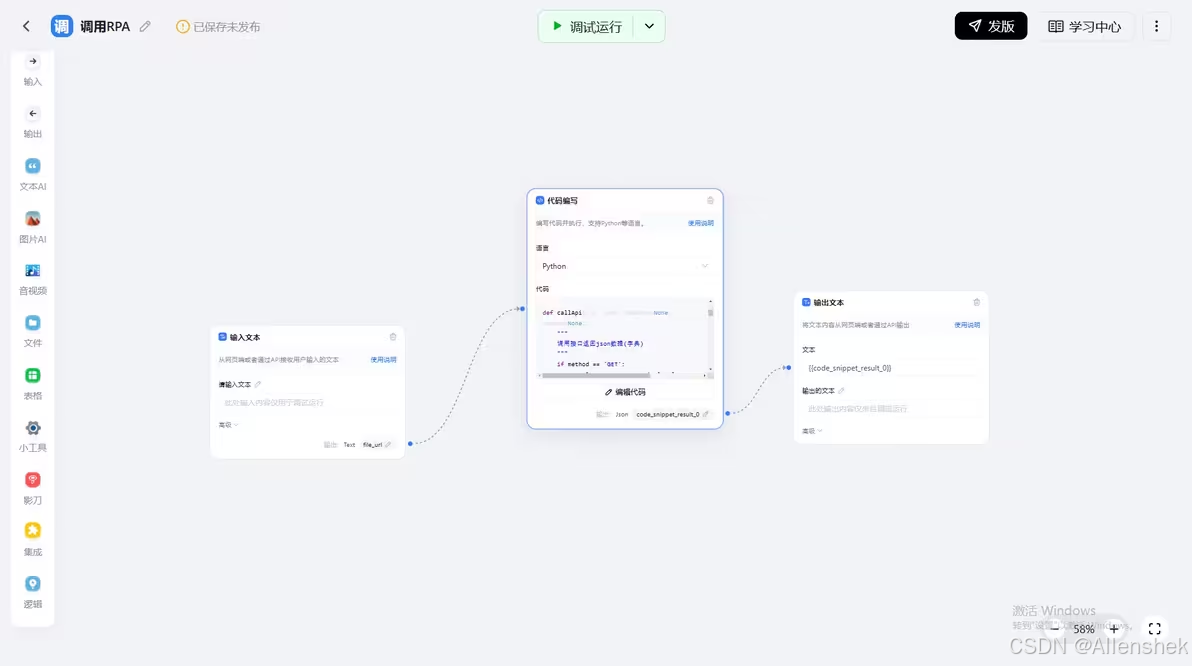Open the 音视频 sidebar category
Image resolution: width=1192 pixels, height=666 pixels.
[x=33, y=279]
